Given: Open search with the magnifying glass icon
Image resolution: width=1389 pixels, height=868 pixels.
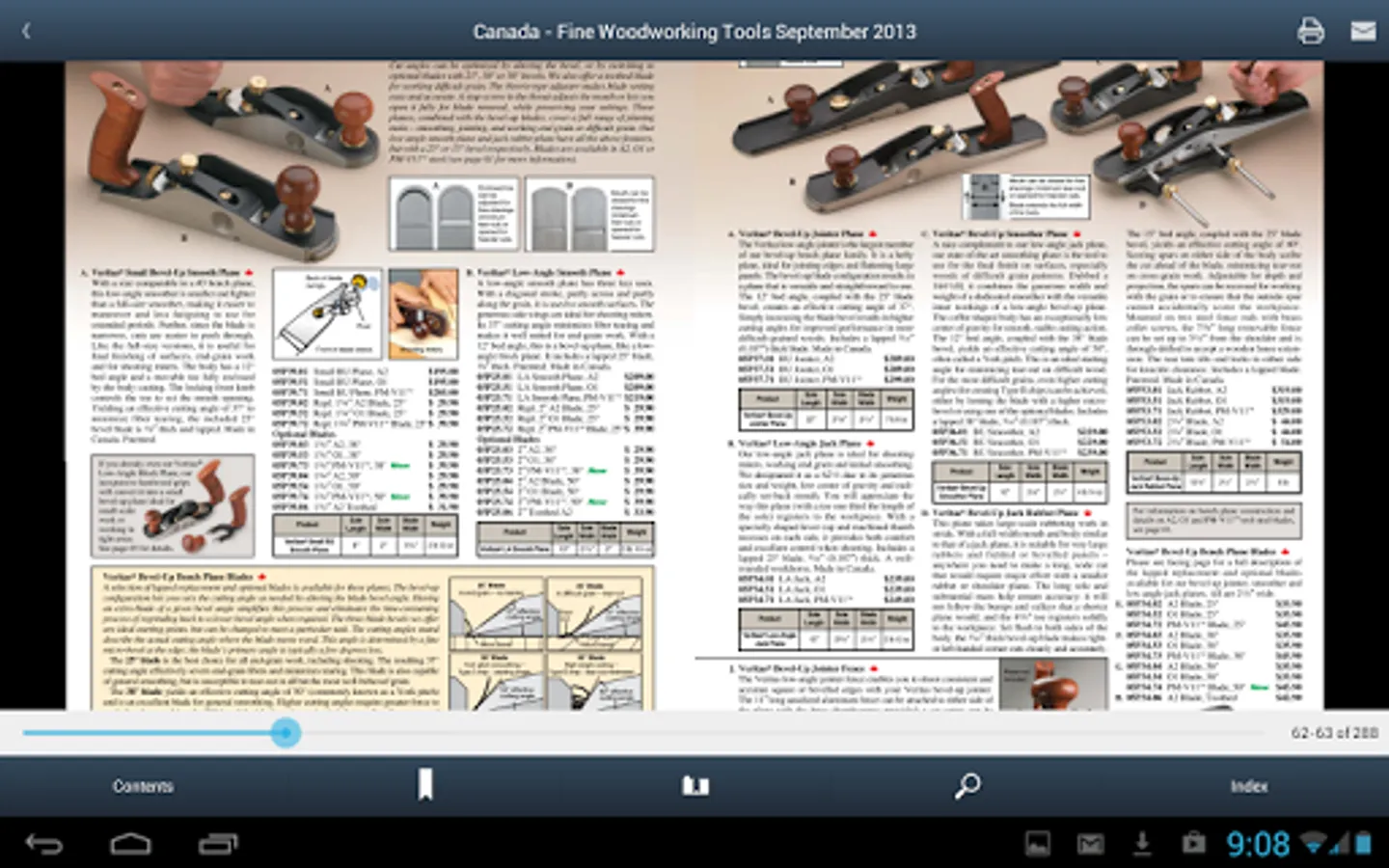Looking at the screenshot, I should pyautogui.click(x=967, y=786).
